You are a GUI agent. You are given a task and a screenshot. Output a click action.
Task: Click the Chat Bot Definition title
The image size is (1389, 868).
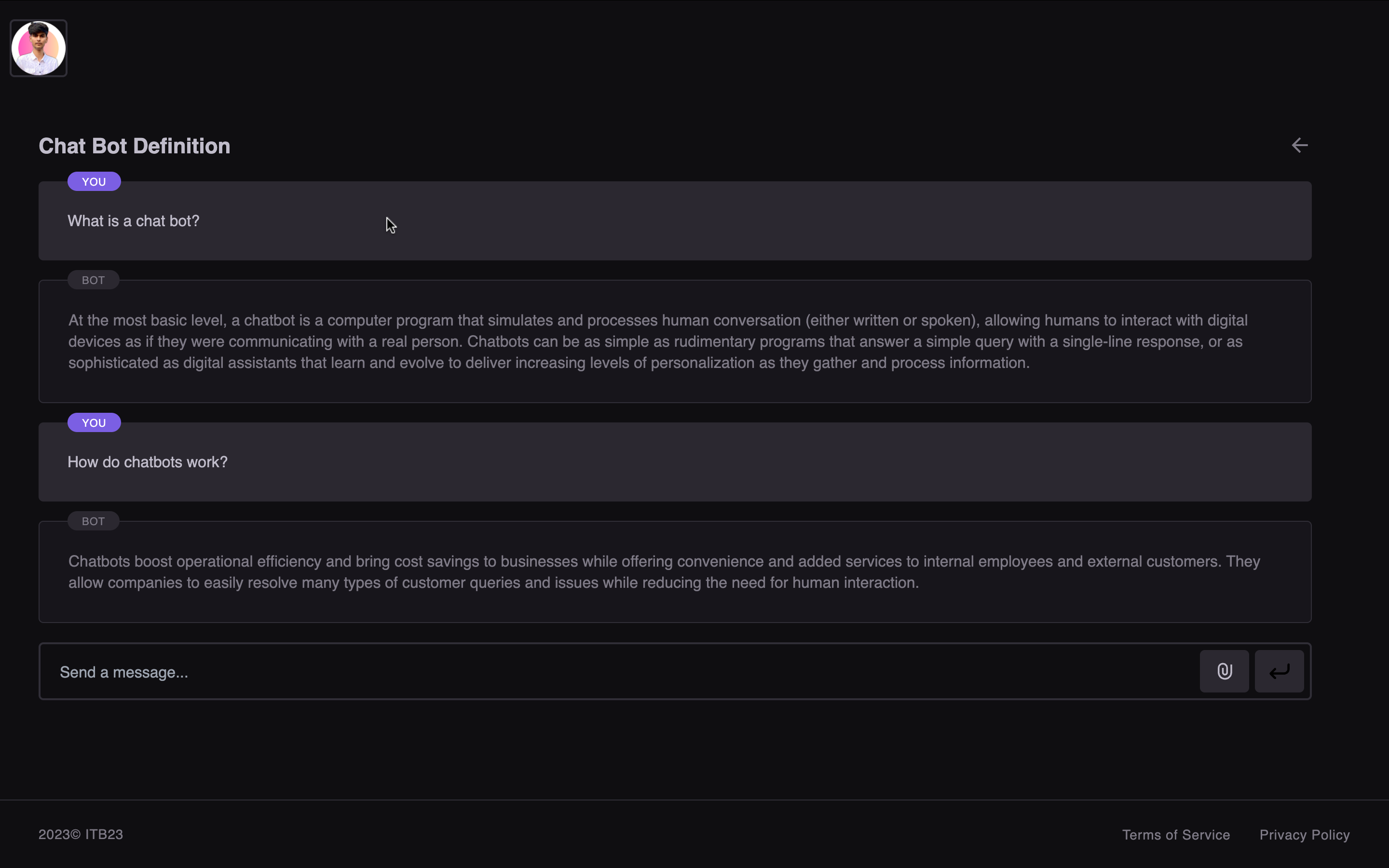134,146
